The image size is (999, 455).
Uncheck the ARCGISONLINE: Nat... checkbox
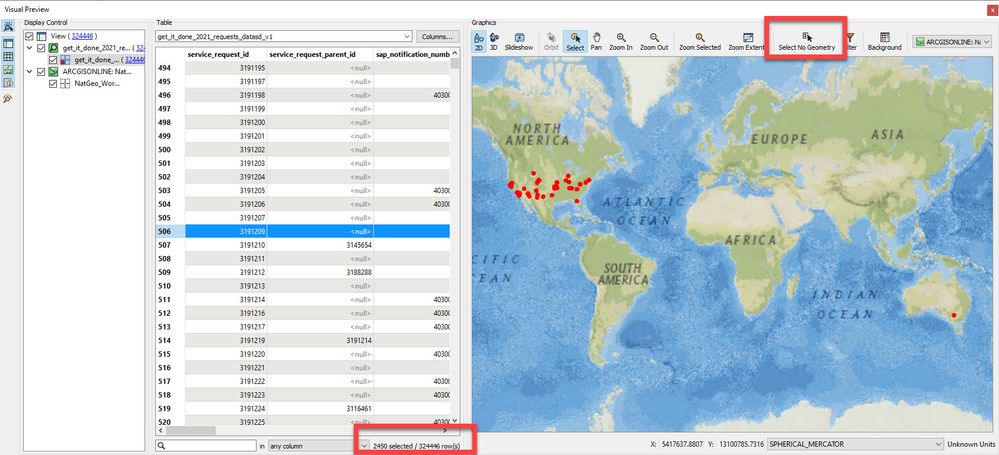point(41,71)
